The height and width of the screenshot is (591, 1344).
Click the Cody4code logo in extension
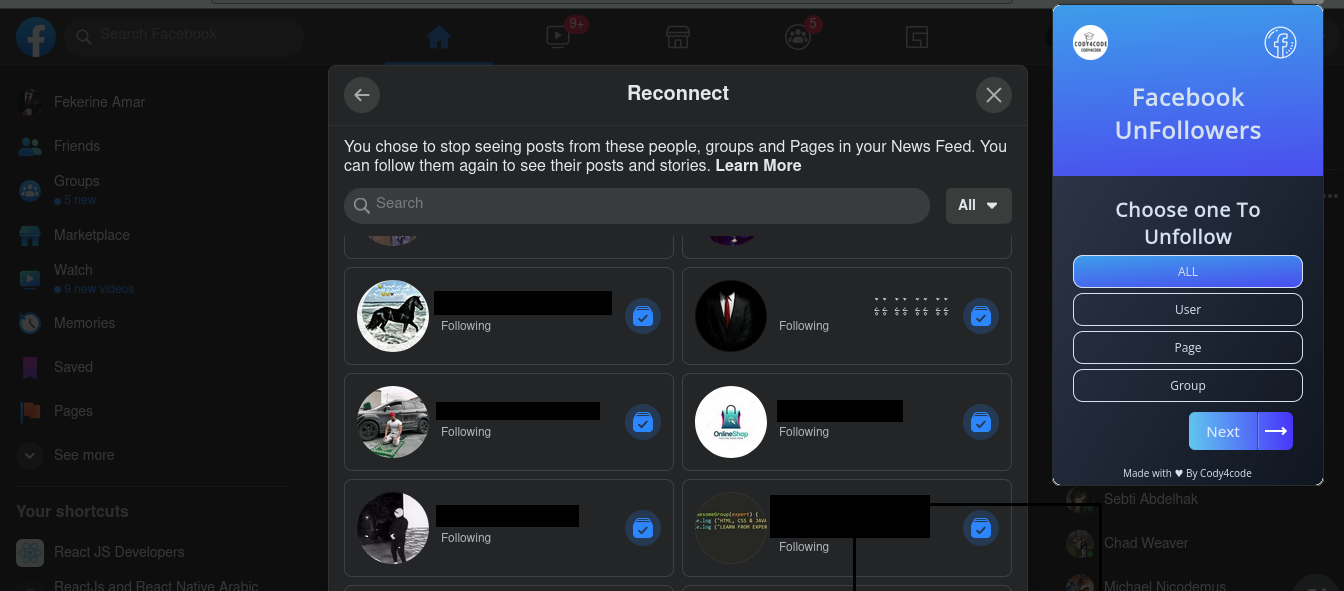click(1090, 43)
